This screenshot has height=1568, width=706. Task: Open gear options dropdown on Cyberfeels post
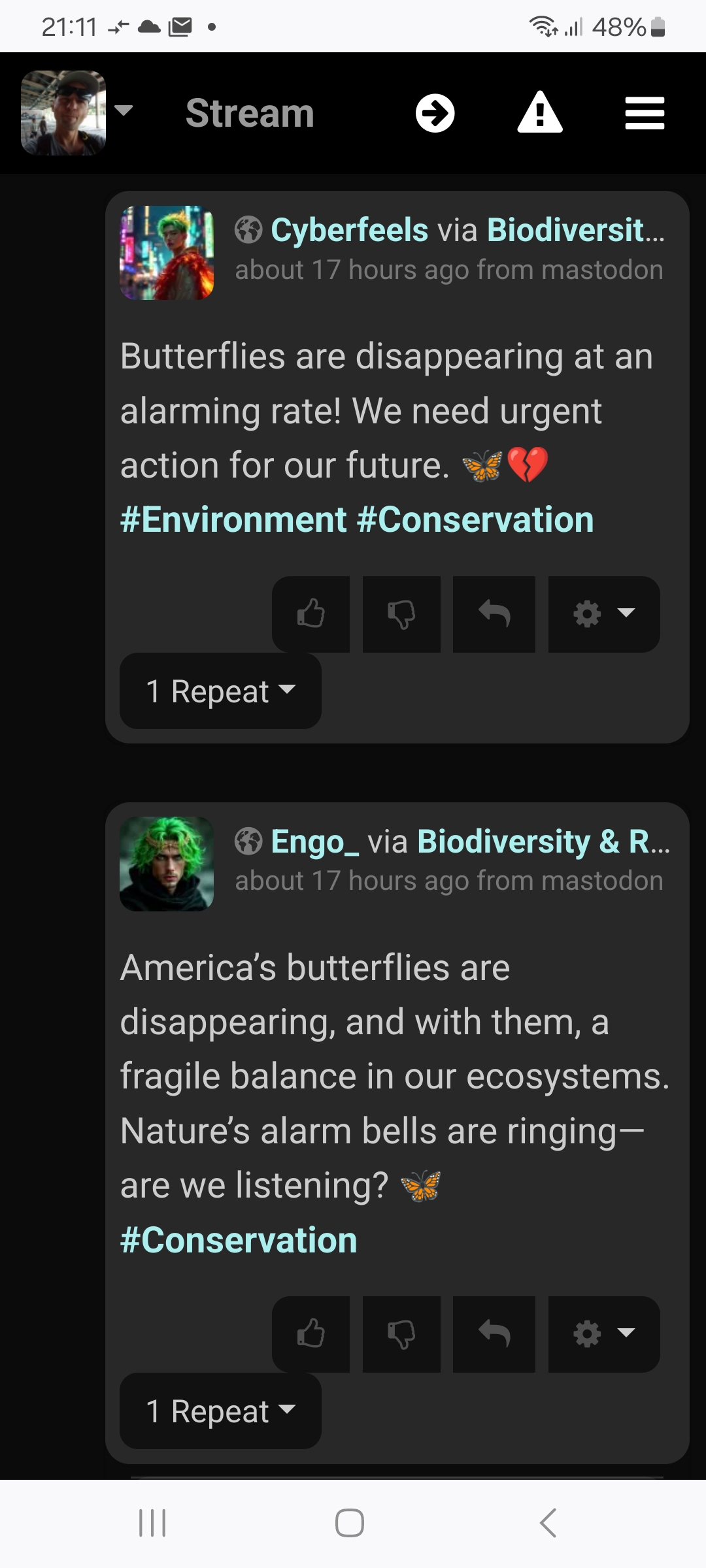click(604, 614)
